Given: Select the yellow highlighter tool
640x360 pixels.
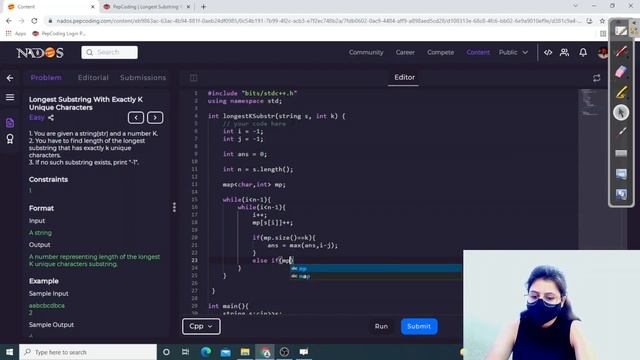Looking at the screenshot, I should [621, 92].
